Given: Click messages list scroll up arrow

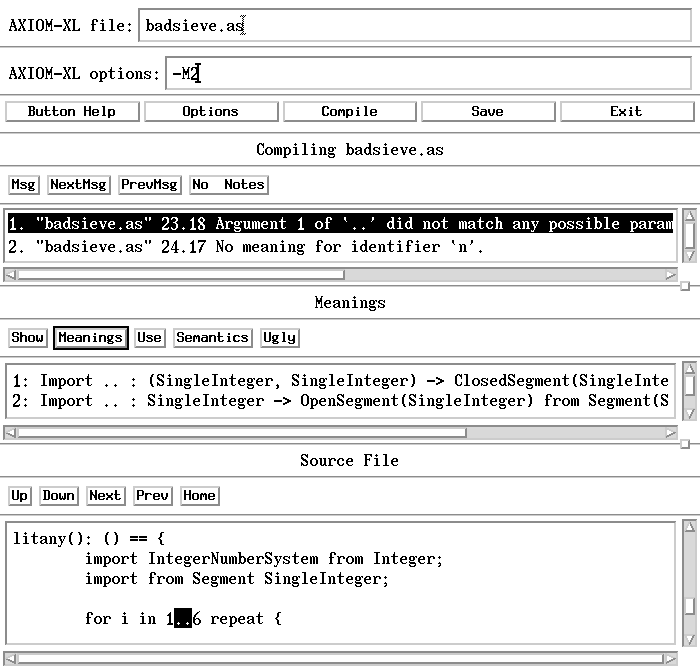Looking at the screenshot, I should [x=690, y=216].
